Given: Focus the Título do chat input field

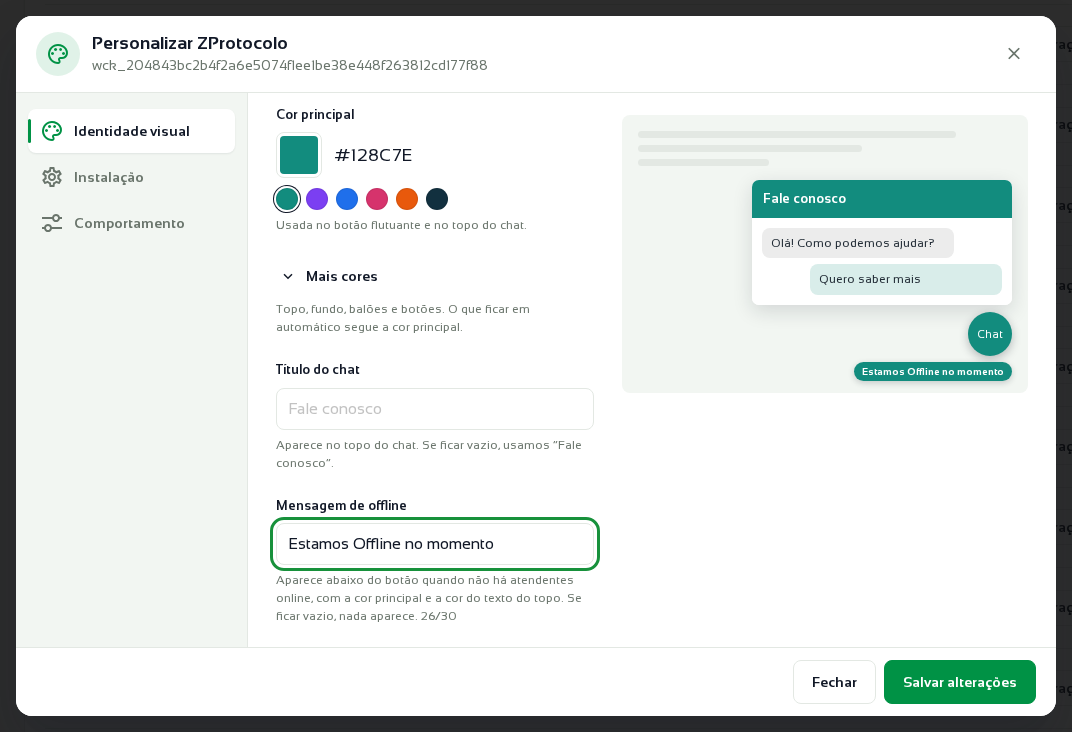Looking at the screenshot, I should [x=435, y=409].
